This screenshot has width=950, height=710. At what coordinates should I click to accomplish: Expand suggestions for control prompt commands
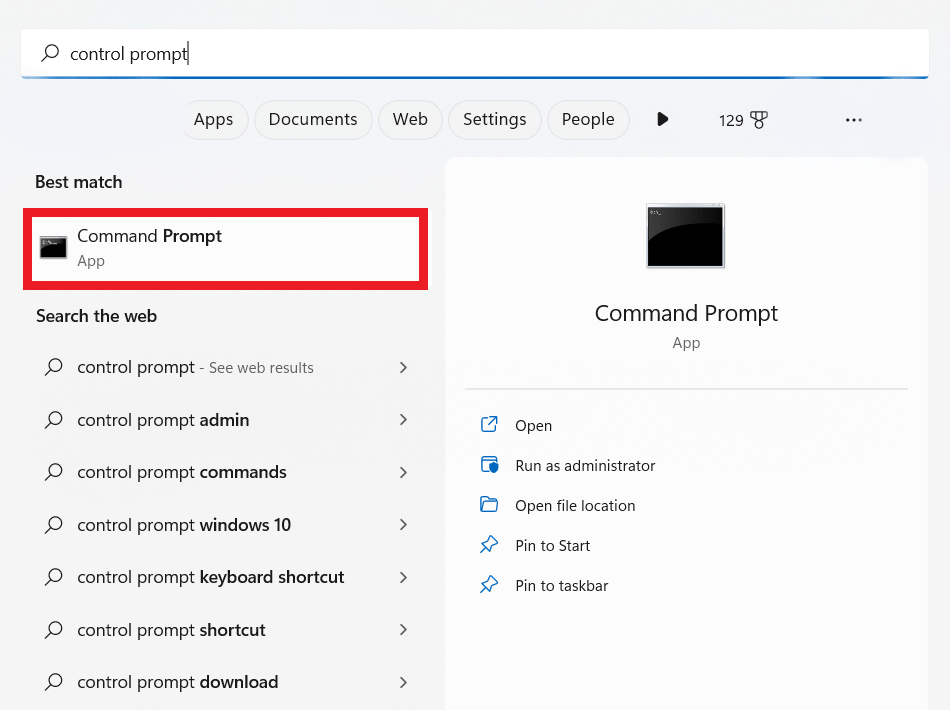pos(403,472)
